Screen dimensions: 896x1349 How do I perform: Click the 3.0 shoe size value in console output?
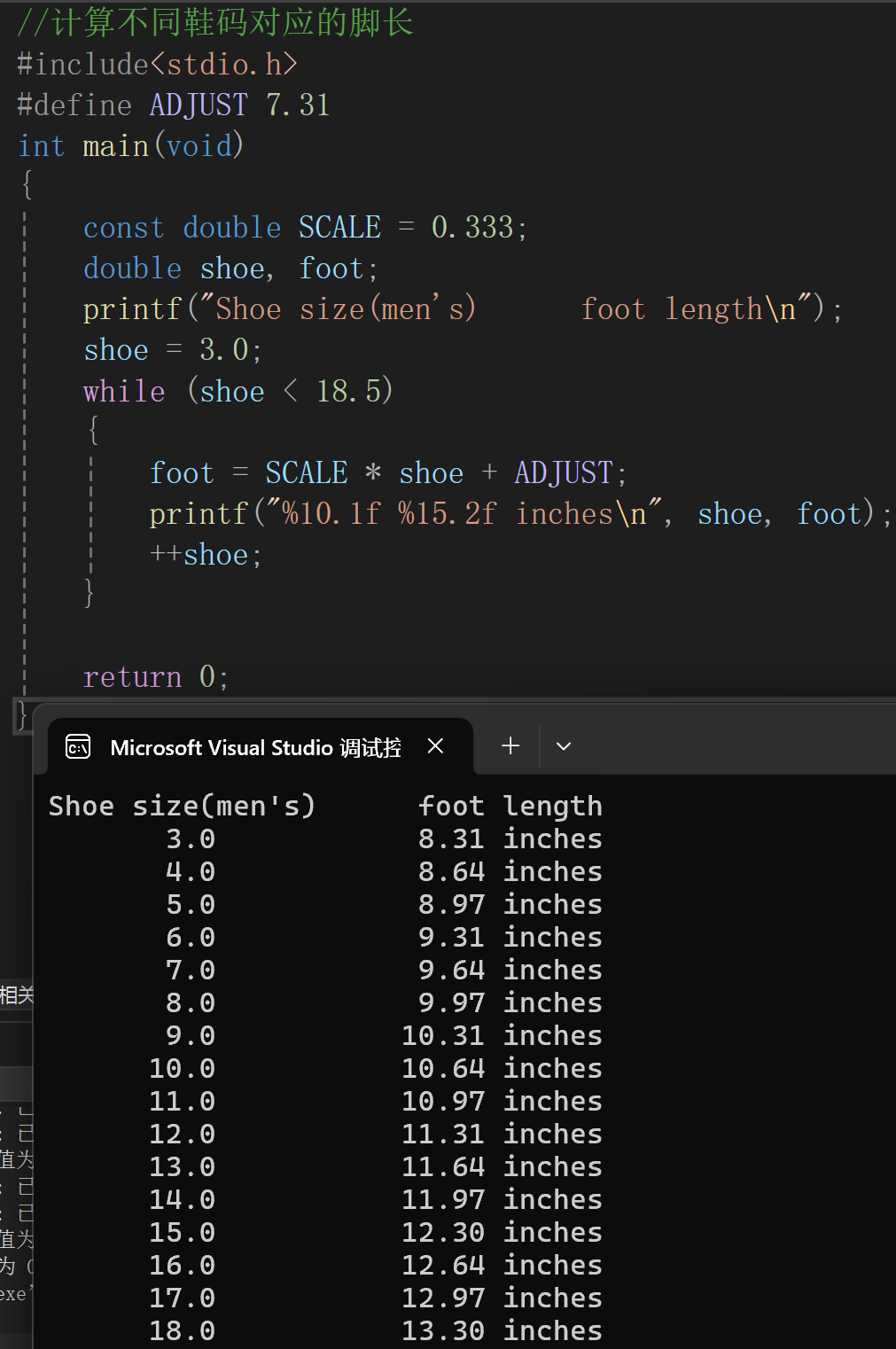point(191,838)
